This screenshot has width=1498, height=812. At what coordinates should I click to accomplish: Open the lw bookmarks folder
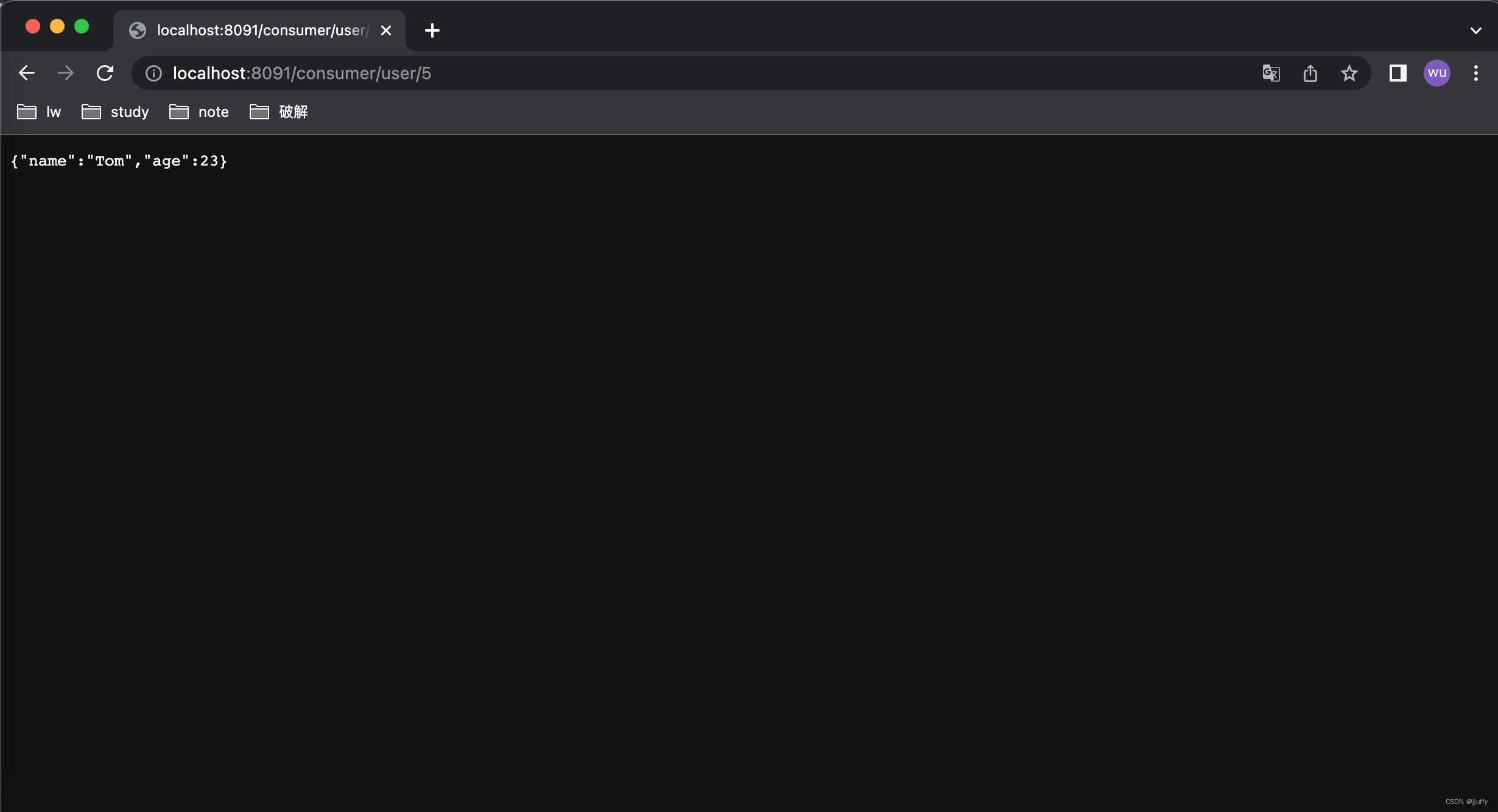(x=39, y=112)
